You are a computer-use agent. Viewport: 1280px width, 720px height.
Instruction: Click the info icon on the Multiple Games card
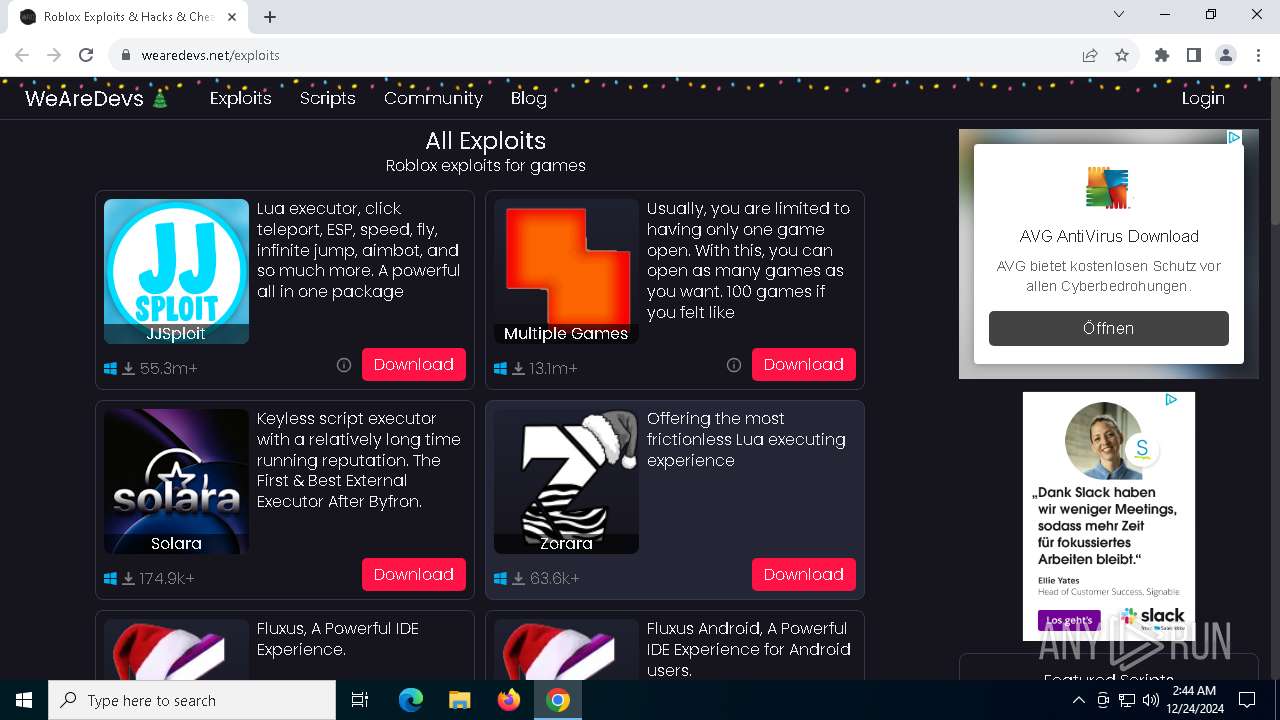[x=734, y=365]
